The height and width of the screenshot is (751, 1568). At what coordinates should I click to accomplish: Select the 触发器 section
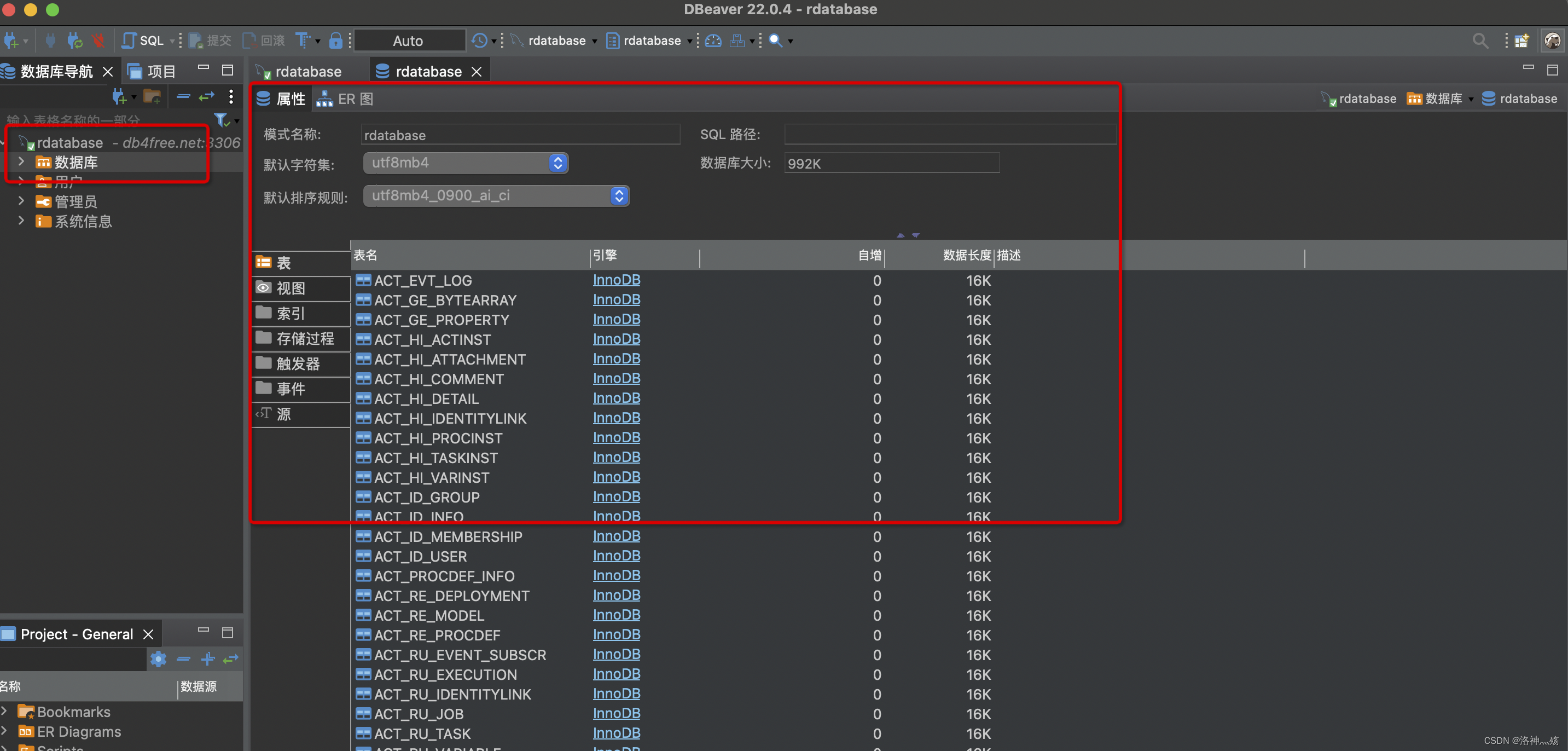pos(302,363)
